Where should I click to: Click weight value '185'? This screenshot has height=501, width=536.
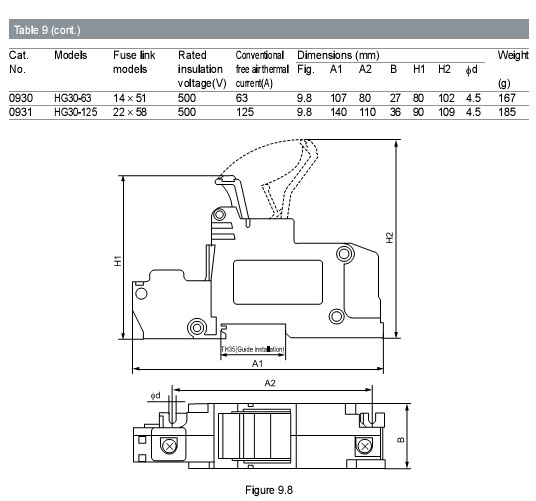pos(507,112)
